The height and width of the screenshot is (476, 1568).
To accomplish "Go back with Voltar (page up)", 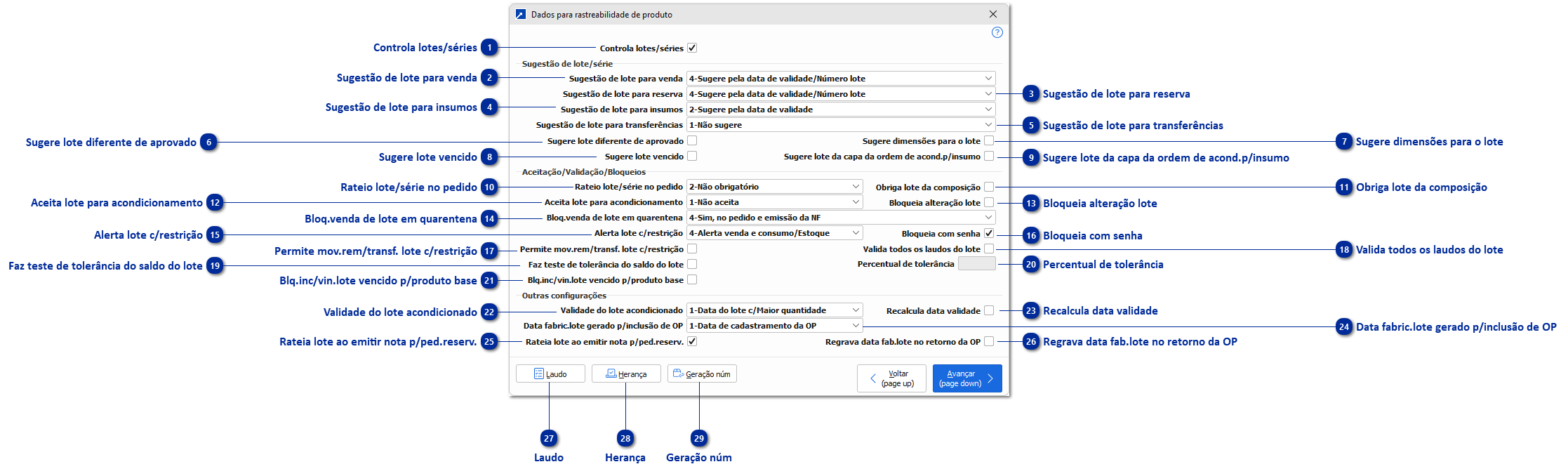I will [x=891, y=378].
